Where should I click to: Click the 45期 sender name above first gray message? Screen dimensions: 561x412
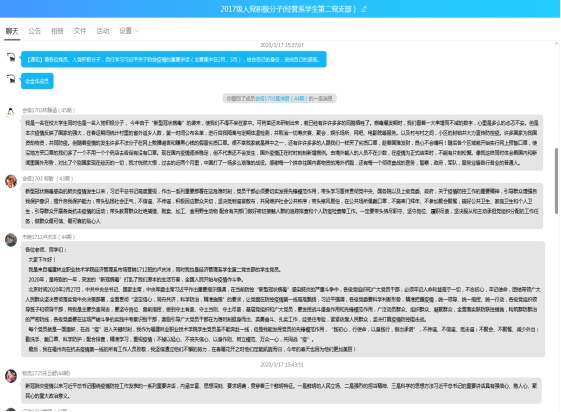pyautogui.click(x=49, y=110)
